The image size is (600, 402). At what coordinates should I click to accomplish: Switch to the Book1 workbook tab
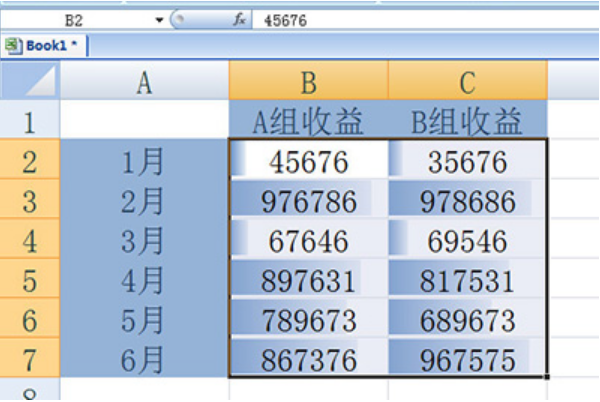pos(46,46)
